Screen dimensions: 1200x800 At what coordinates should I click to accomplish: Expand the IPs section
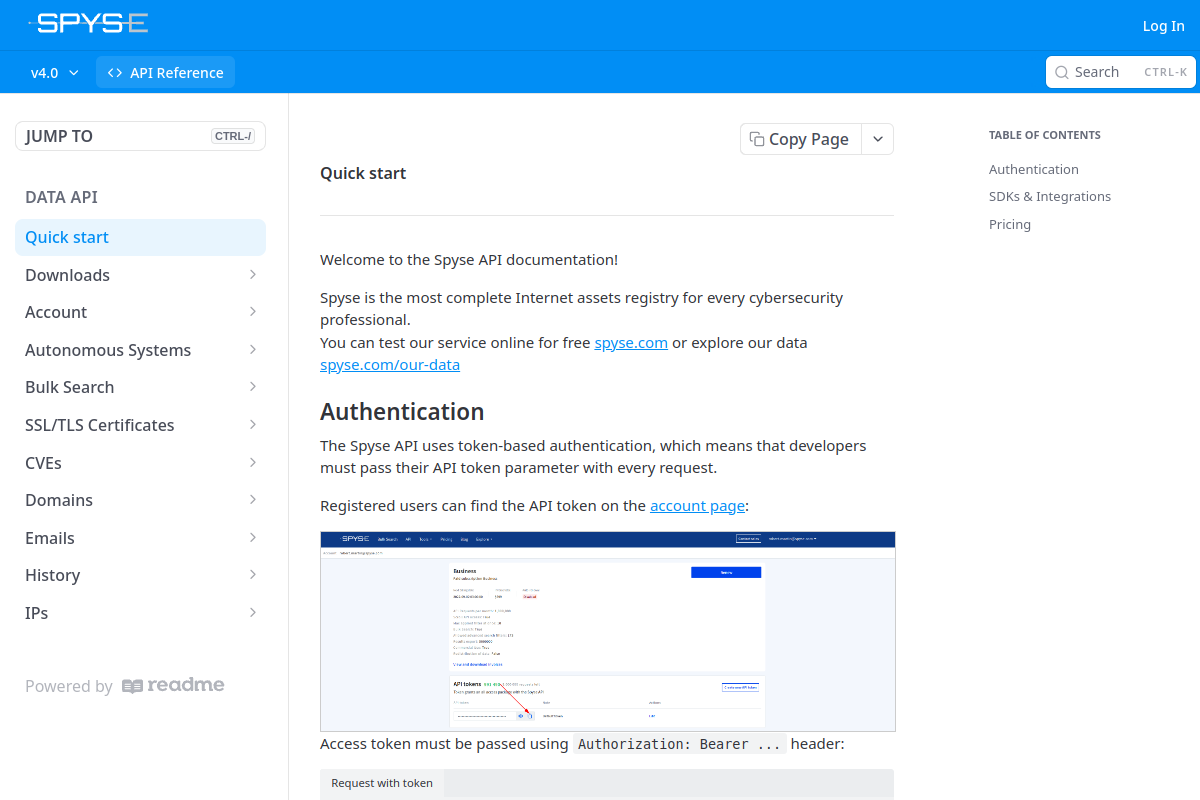pyautogui.click(x=253, y=613)
